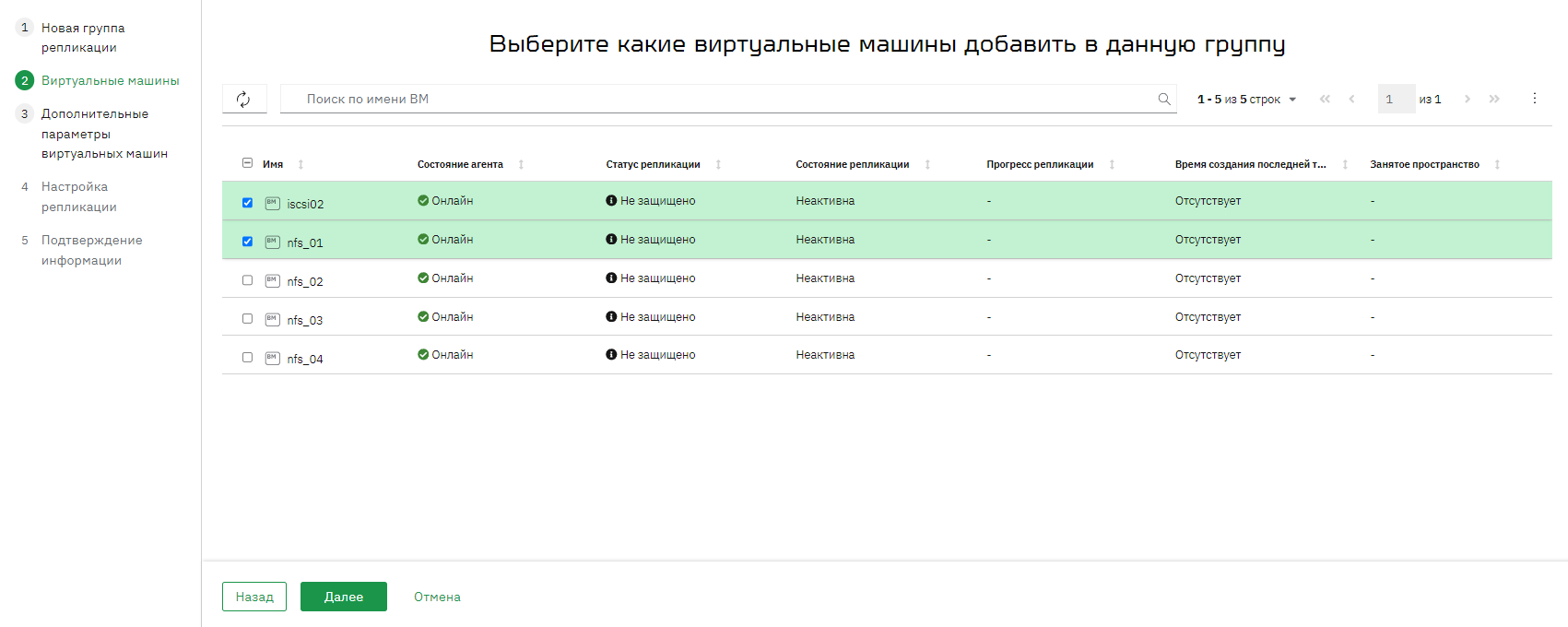This screenshot has height=627, width=1568.
Task: Sort by Статус репликации column
Action: pos(718,164)
